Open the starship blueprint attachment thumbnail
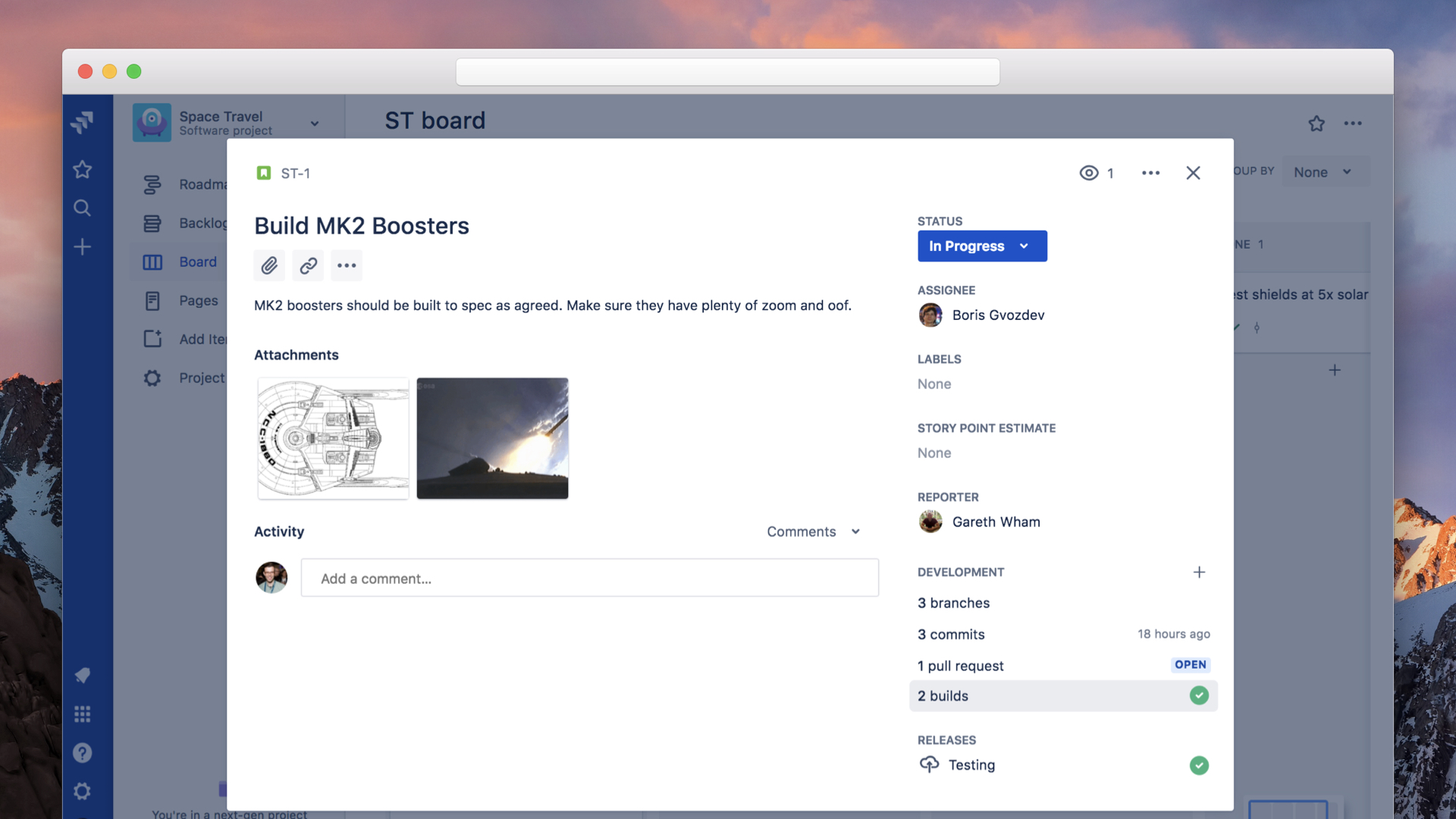Screen dimensions: 1456x819 tap(333, 438)
